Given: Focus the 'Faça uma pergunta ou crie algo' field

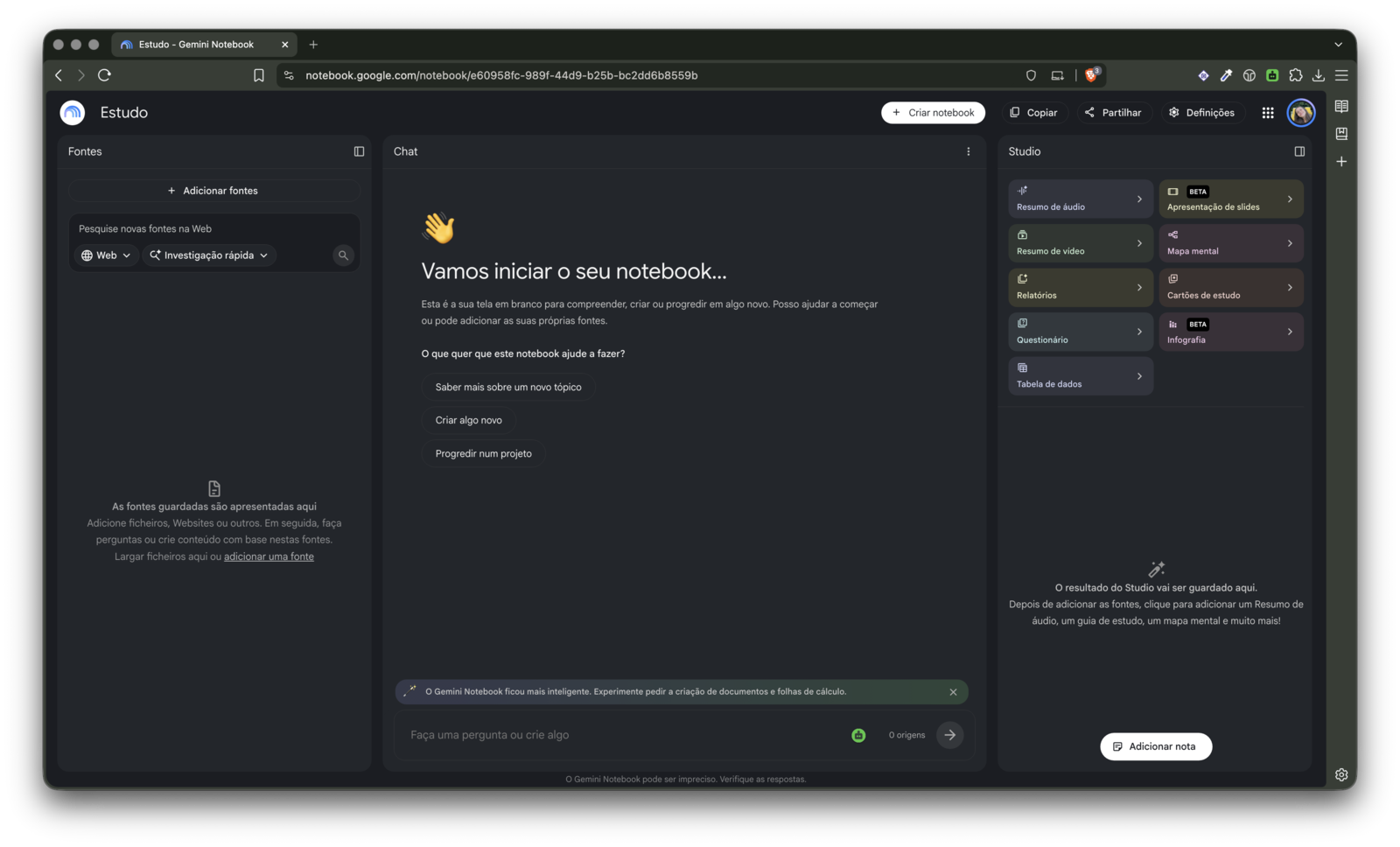Looking at the screenshot, I should (x=625, y=735).
